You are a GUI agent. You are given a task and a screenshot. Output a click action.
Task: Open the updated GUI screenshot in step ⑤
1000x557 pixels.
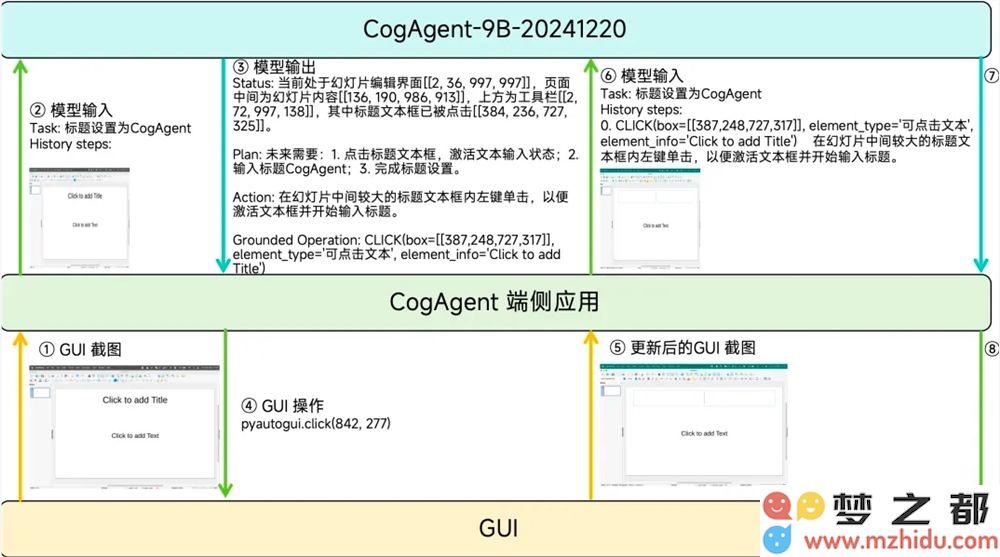coord(694,425)
